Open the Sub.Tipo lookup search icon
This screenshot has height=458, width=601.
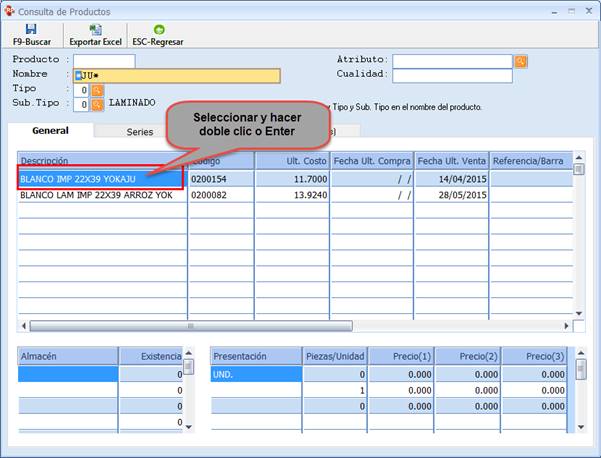[97, 104]
